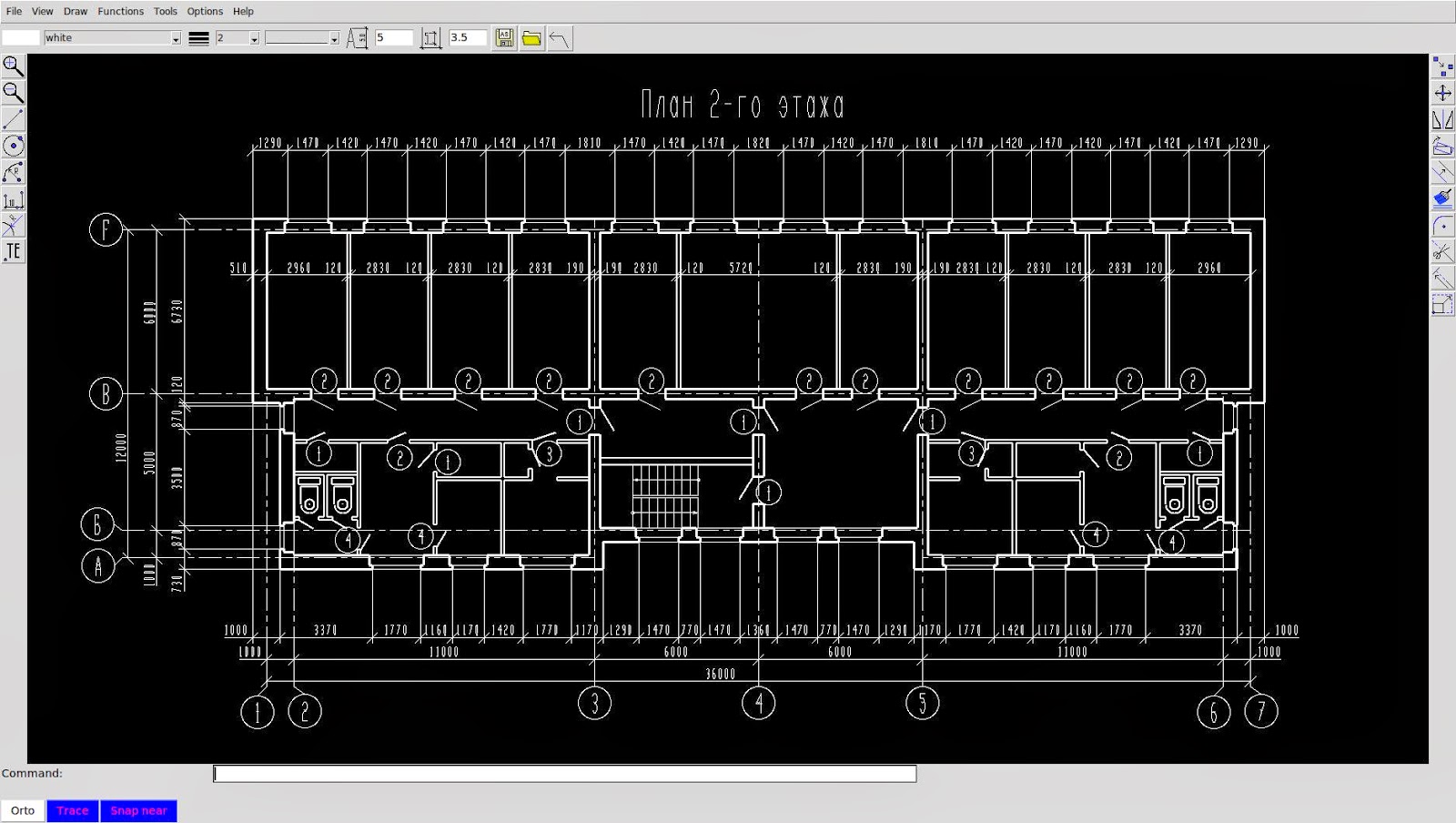Image resolution: width=1456 pixels, height=823 pixels.
Task: Choose the Arc by radius tool
Action: coord(14,172)
